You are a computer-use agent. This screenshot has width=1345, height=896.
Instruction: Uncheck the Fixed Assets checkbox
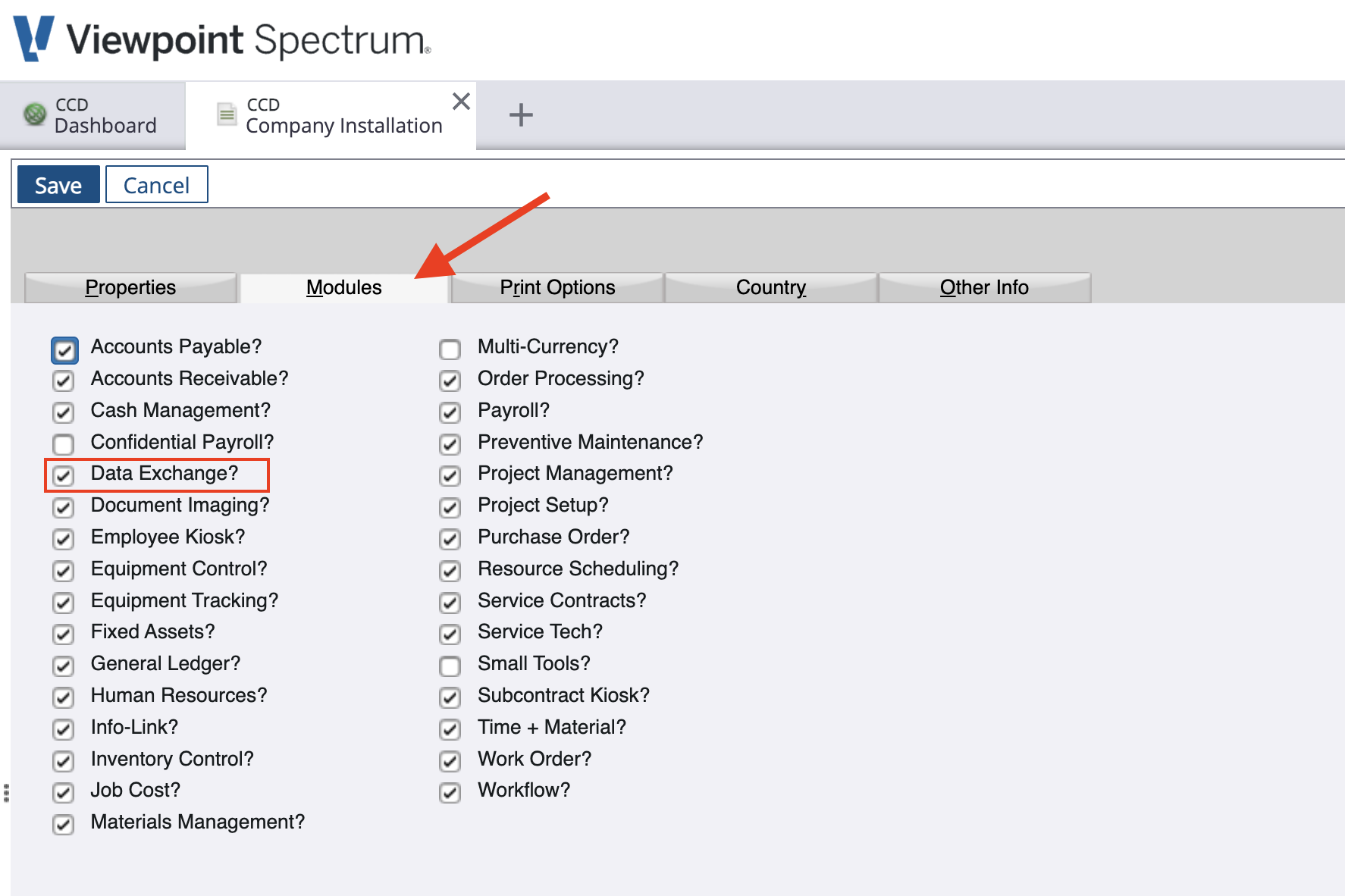64,634
